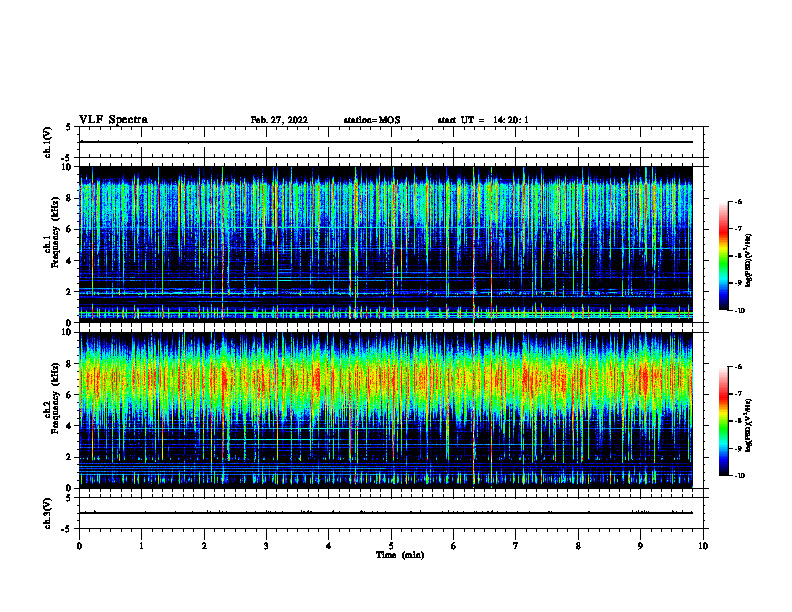The image size is (792, 612).
Task: Click the "ch.3(V)" axis label
Action: pos(47,513)
